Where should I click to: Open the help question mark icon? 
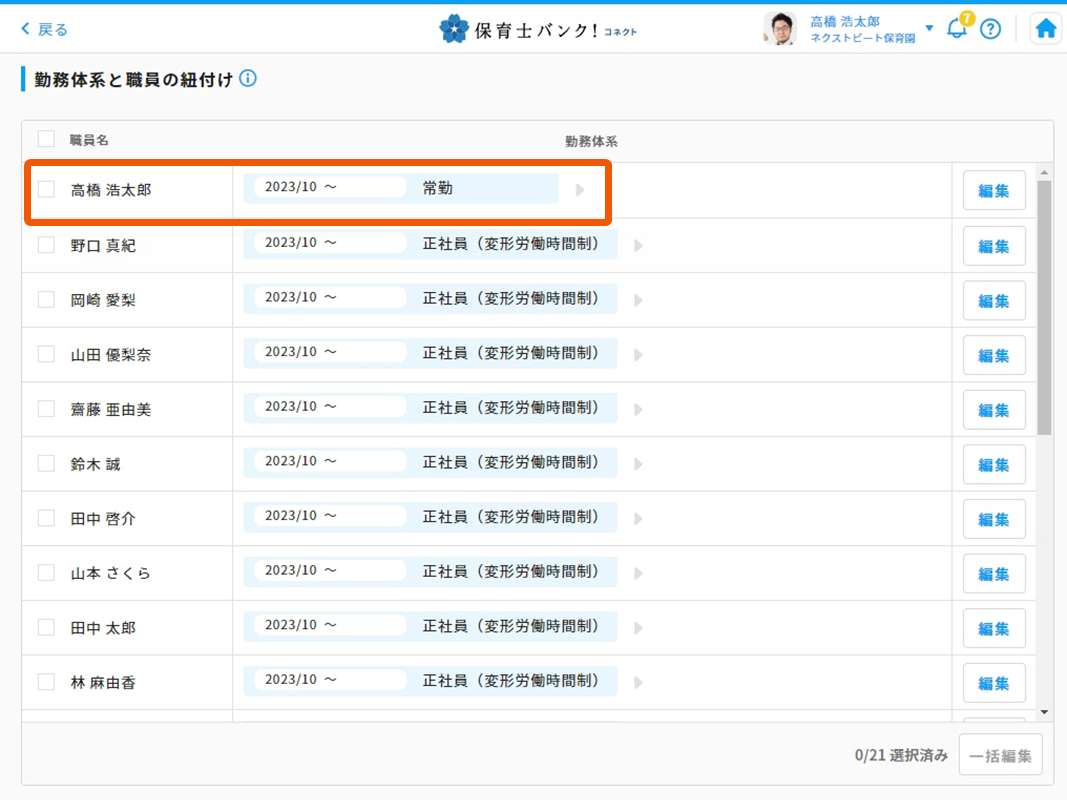point(990,29)
